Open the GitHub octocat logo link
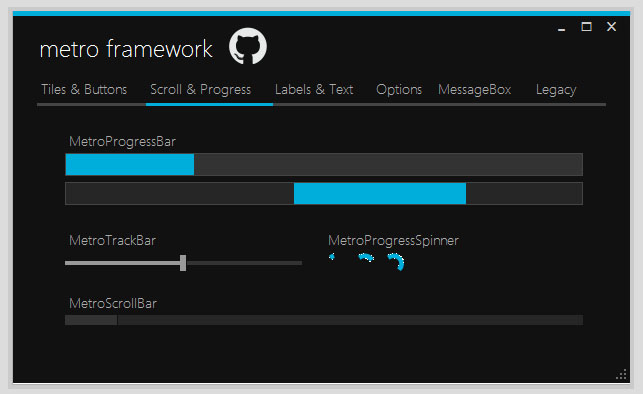Viewport: 643px width, 394px height. (248, 46)
